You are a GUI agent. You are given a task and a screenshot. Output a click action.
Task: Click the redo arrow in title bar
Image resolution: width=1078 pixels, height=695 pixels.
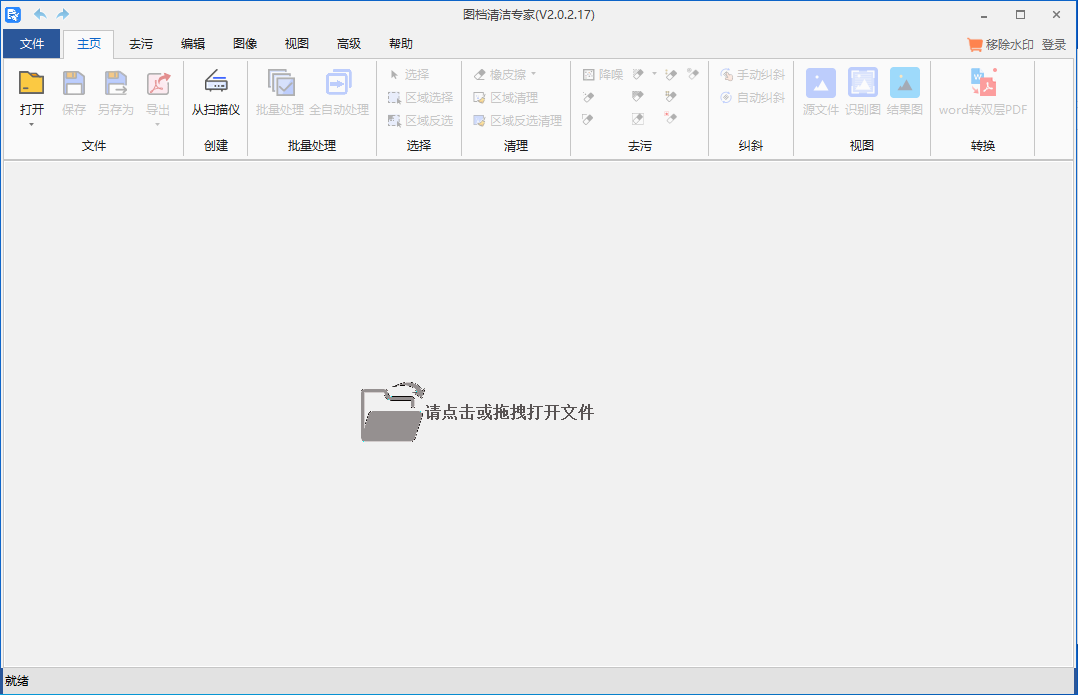pyautogui.click(x=63, y=14)
